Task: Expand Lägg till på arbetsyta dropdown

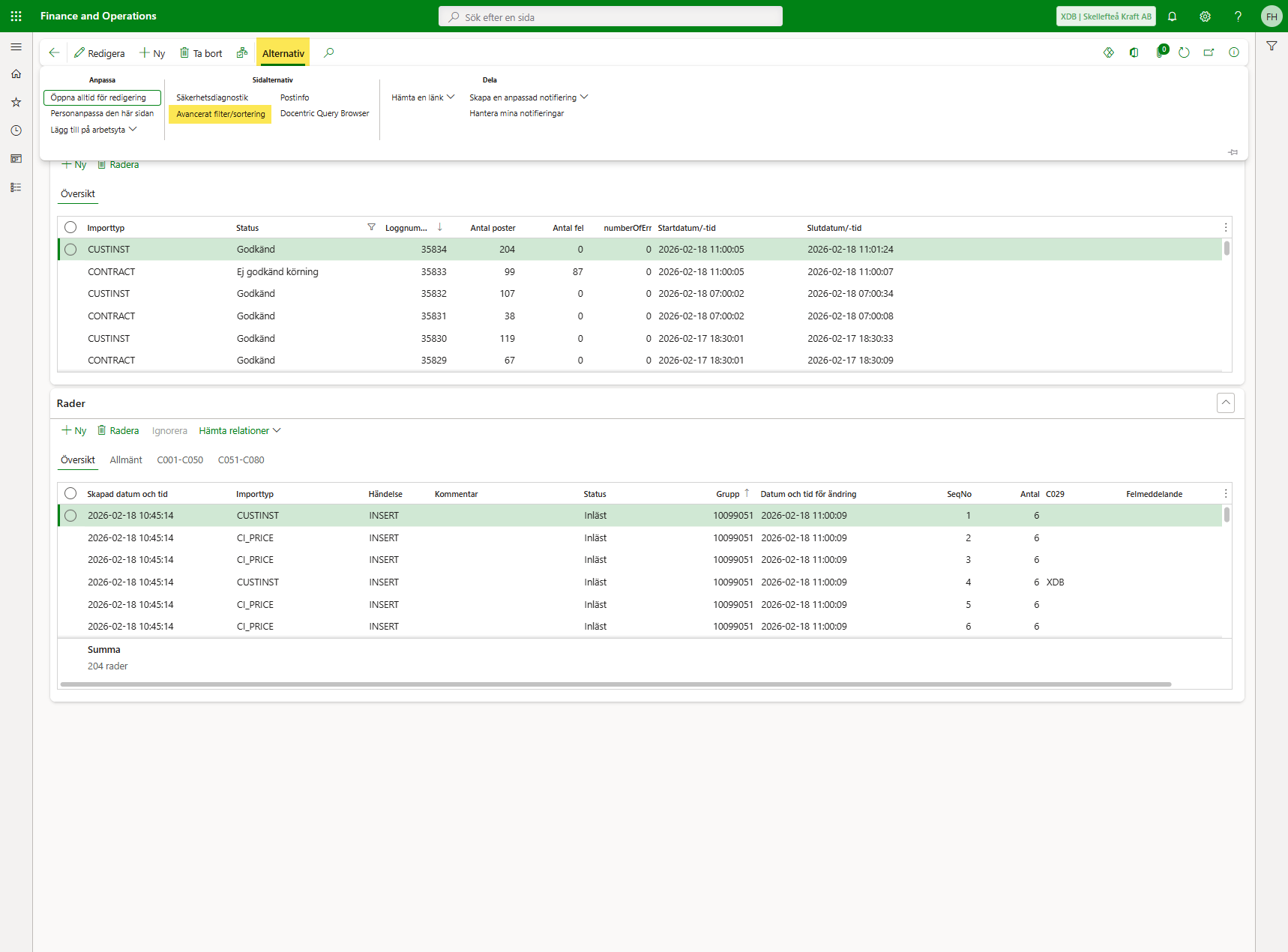Action: coord(93,130)
